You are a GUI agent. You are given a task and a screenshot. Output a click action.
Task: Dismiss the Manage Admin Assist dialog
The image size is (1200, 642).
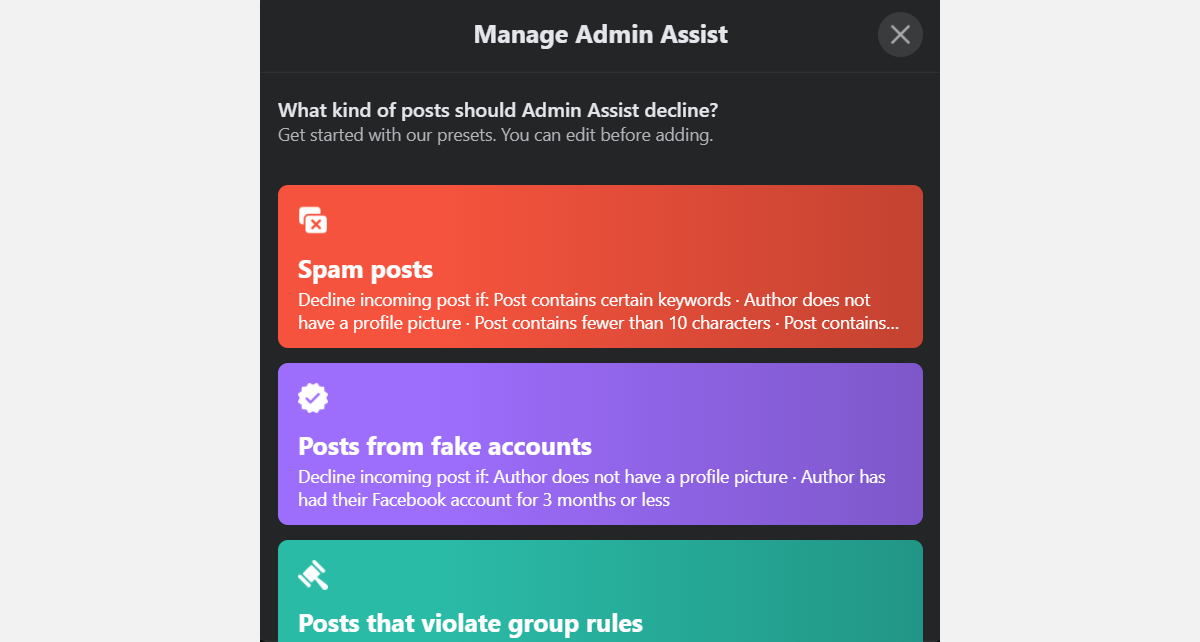point(899,34)
